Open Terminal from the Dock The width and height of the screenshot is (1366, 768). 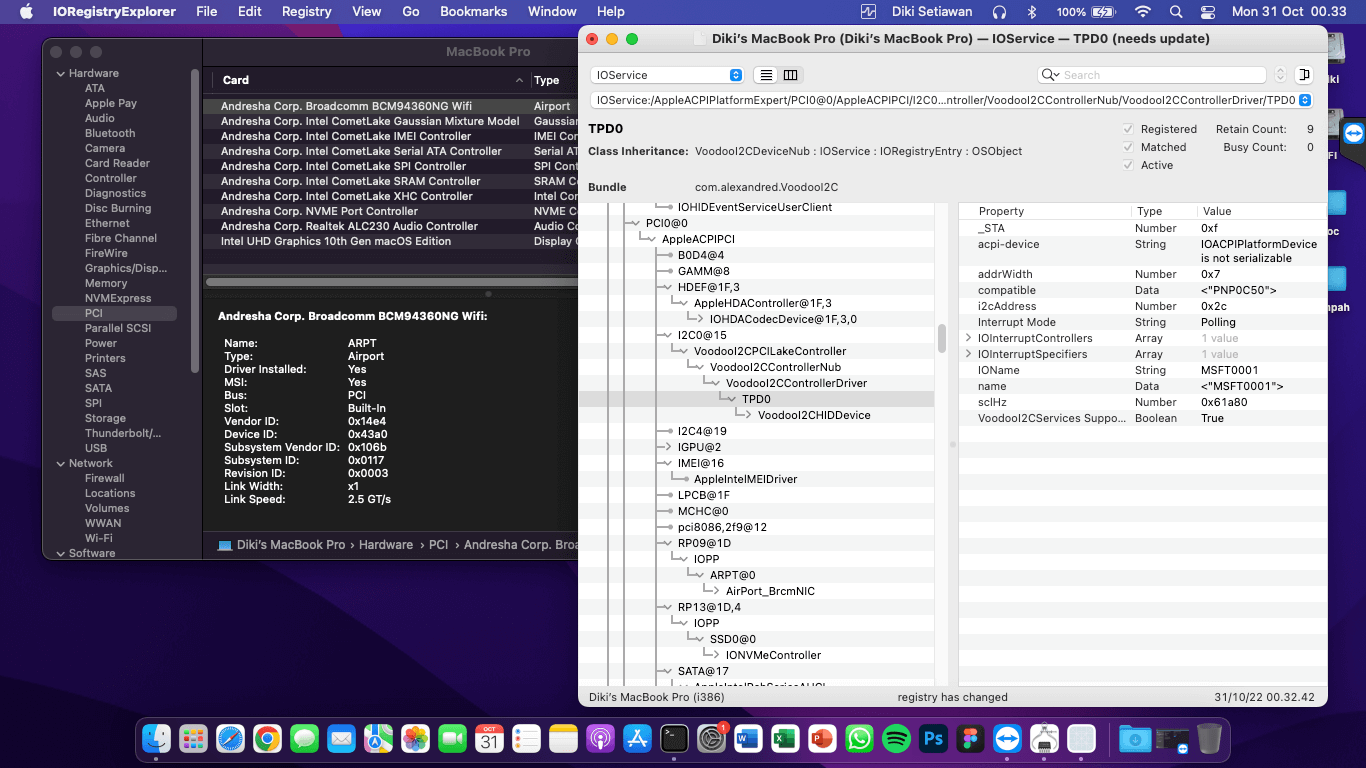click(x=675, y=739)
